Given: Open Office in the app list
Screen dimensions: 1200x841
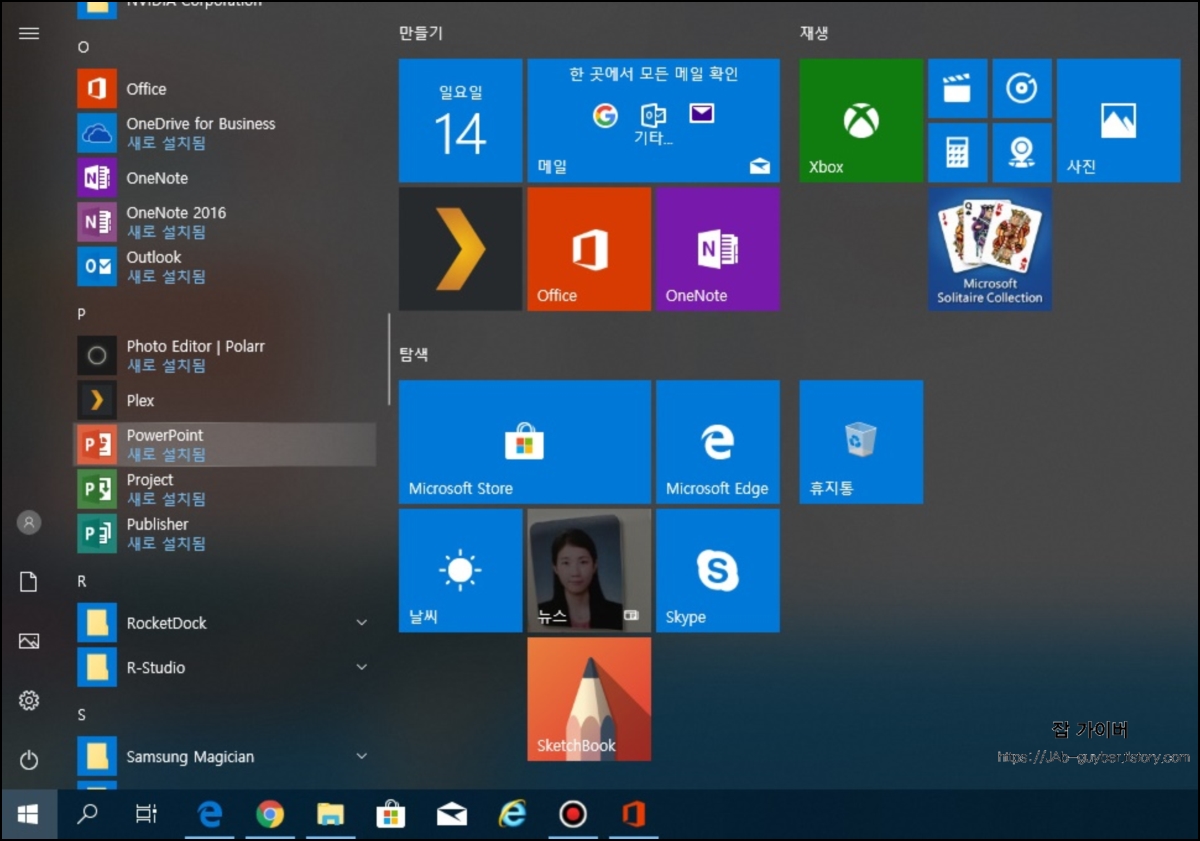Looking at the screenshot, I should click(225, 89).
